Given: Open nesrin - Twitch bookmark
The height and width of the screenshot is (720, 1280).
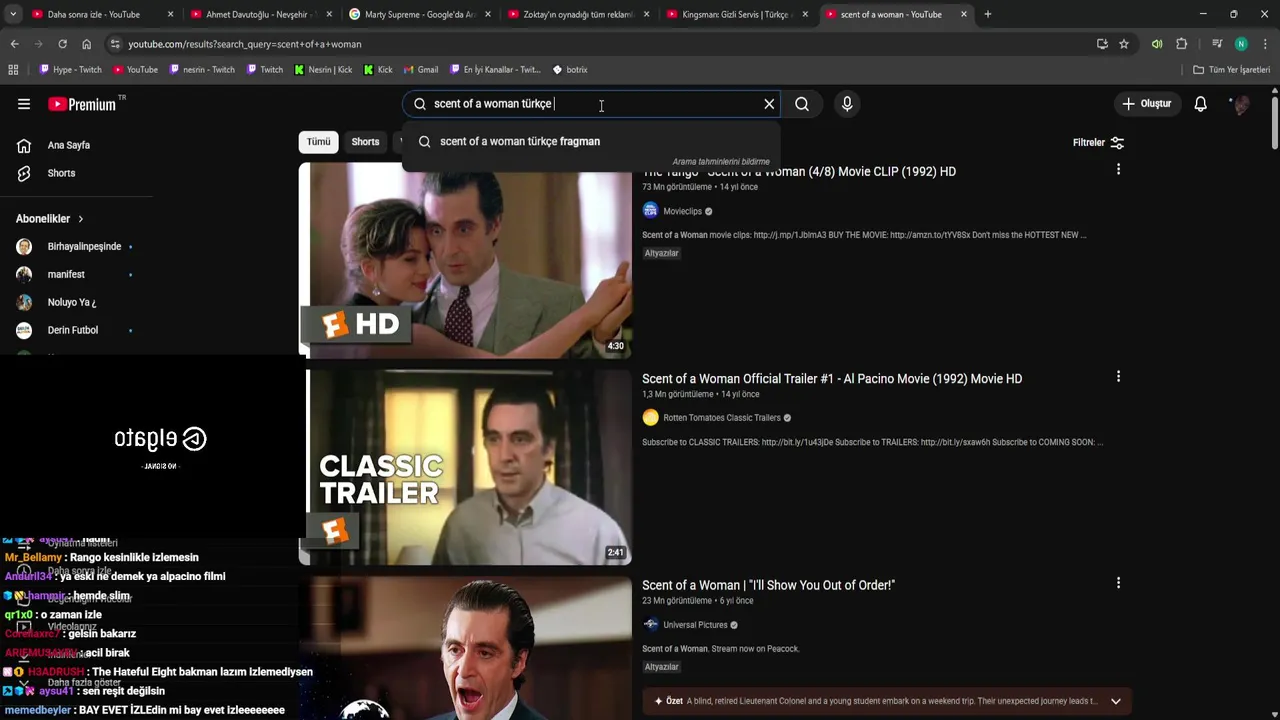Looking at the screenshot, I should click(x=202, y=70).
